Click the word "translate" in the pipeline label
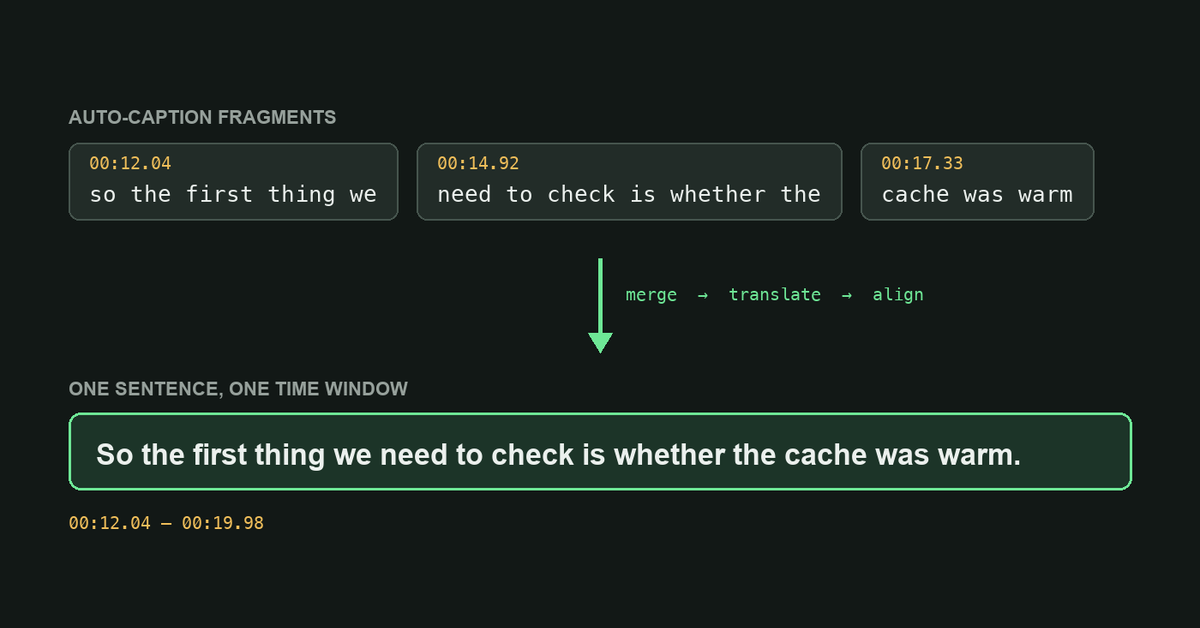Viewport: 1200px width, 628px height. click(x=775, y=295)
